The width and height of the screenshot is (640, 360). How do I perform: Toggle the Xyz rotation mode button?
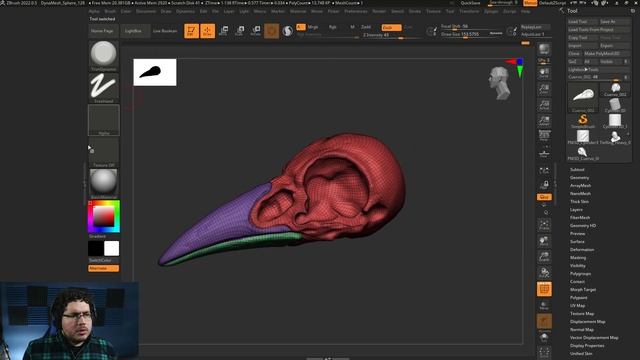pyautogui.click(x=544, y=197)
